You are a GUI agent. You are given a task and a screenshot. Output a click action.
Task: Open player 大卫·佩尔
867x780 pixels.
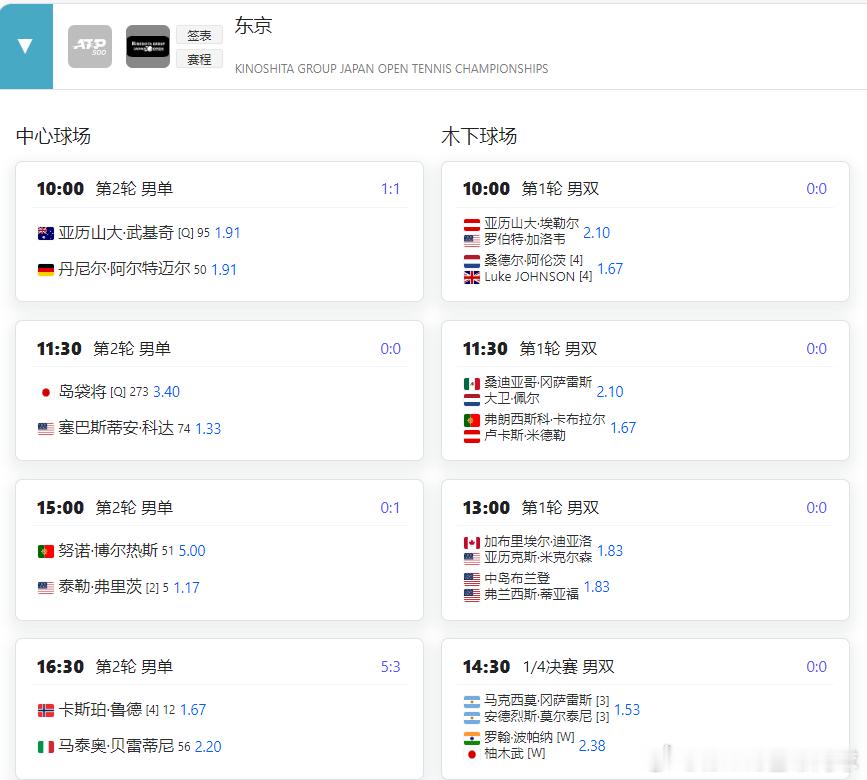pyautogui.click(x=511, y=399)
